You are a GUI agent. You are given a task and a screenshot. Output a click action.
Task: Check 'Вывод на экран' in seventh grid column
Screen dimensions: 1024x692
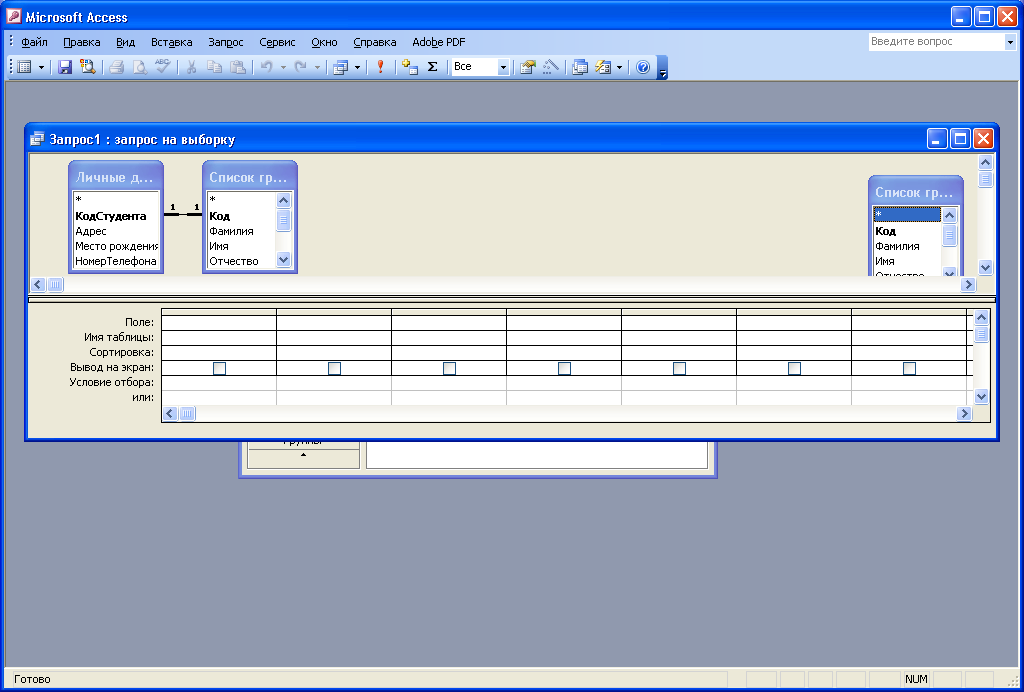point(909,368)
